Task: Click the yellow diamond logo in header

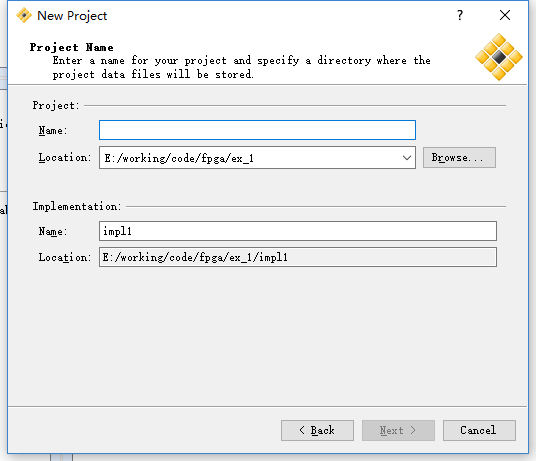Action: click(x=499, y=57)
